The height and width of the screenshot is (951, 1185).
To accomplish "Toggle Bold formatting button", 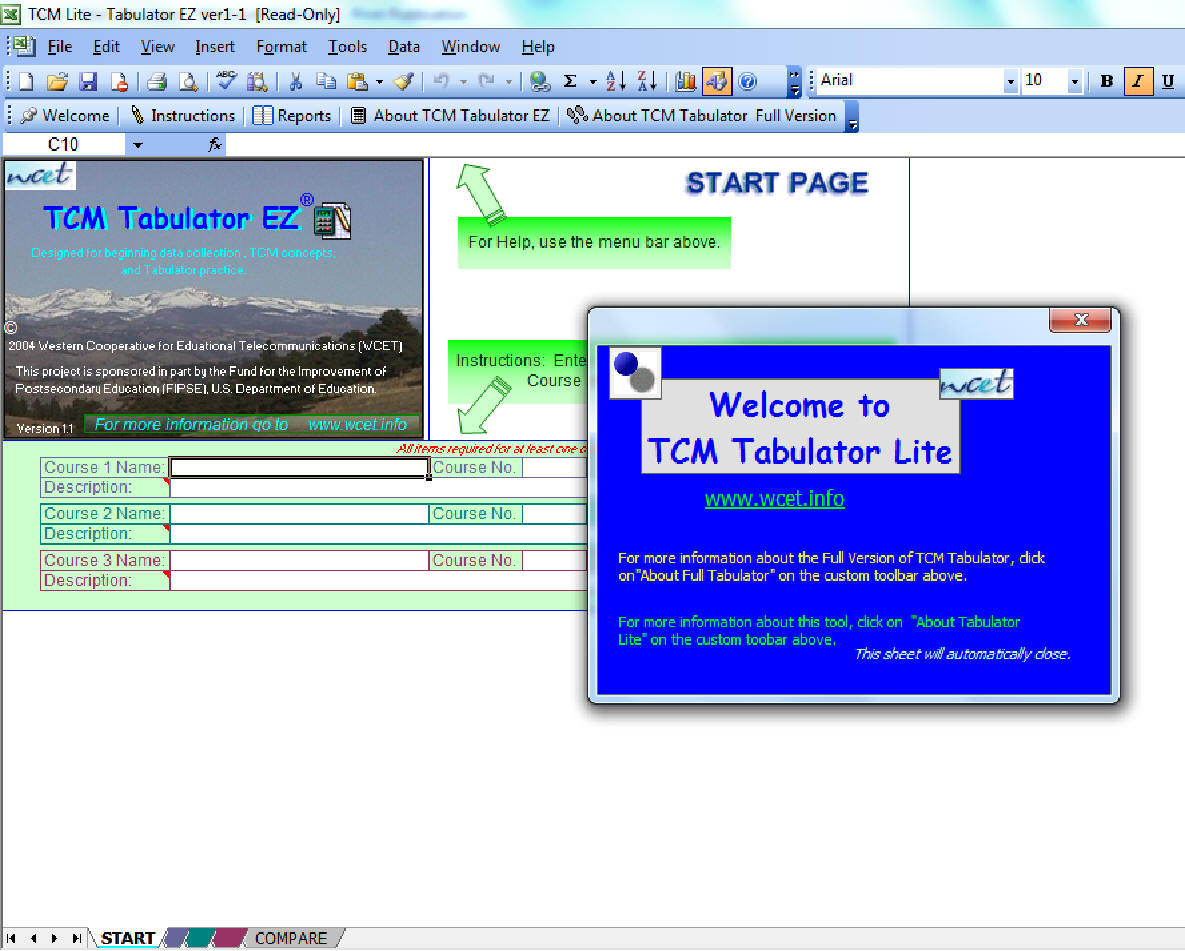I will [x=1106, y=81].
